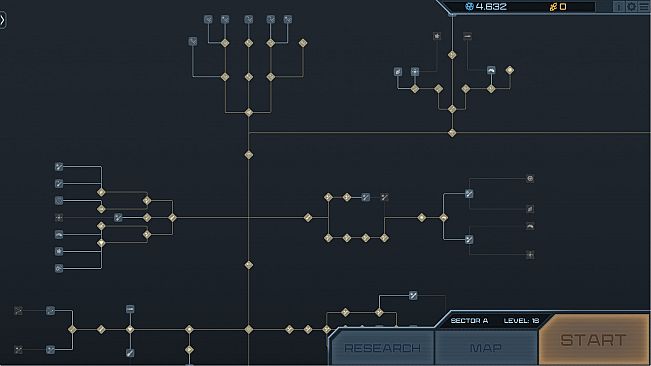
Task: Select the gold heart diamond in the left cluster
Action: tap(101, 243)
